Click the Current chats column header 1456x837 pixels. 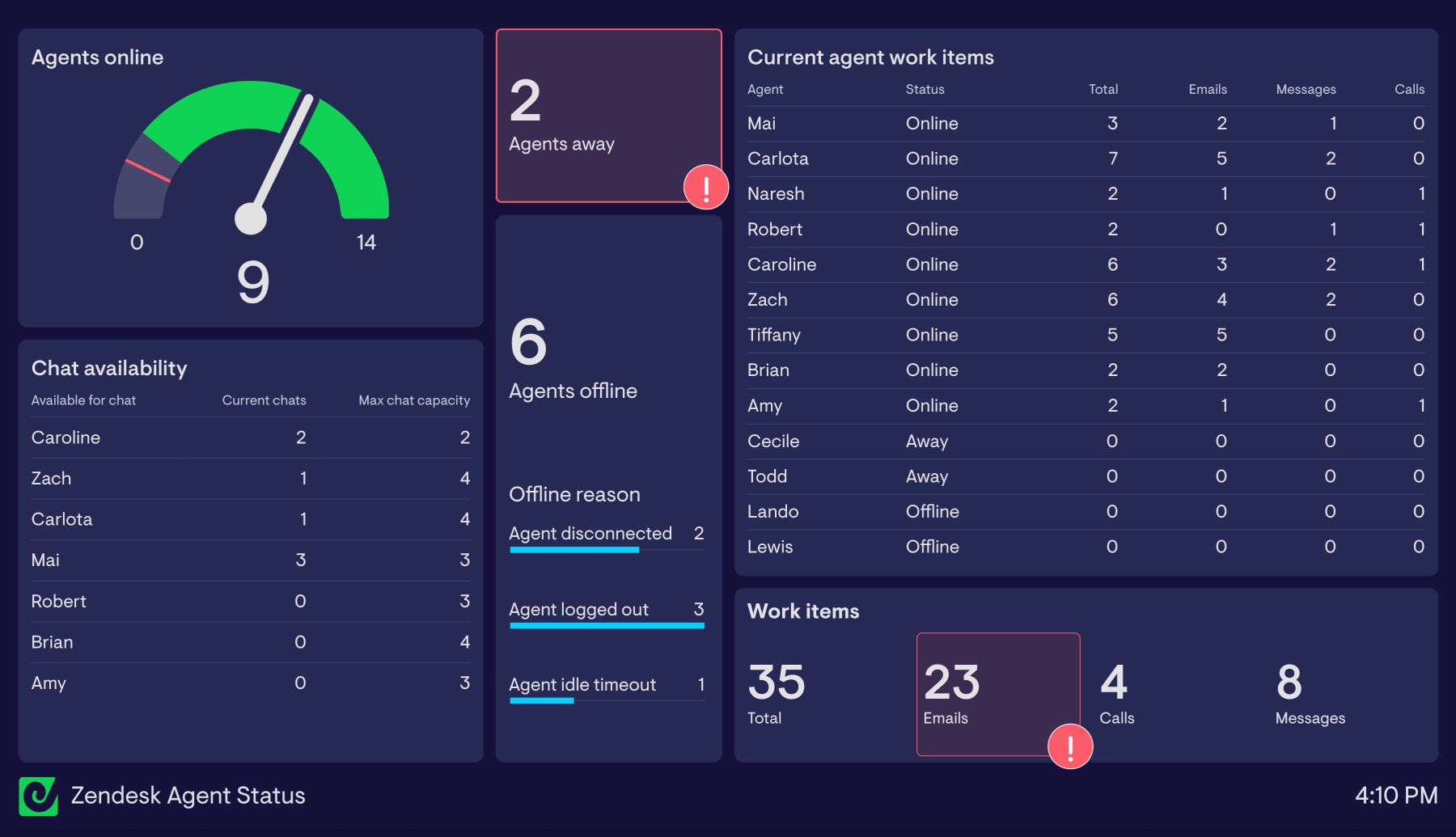(x=264, y=400)
